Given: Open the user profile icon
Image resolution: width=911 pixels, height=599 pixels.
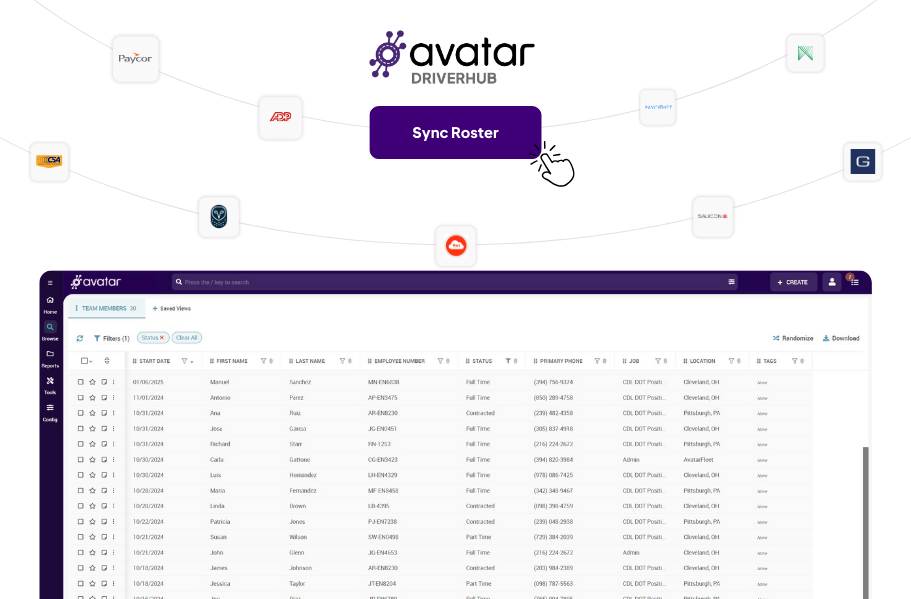Looking at the screenshot, I should [831, 282].
